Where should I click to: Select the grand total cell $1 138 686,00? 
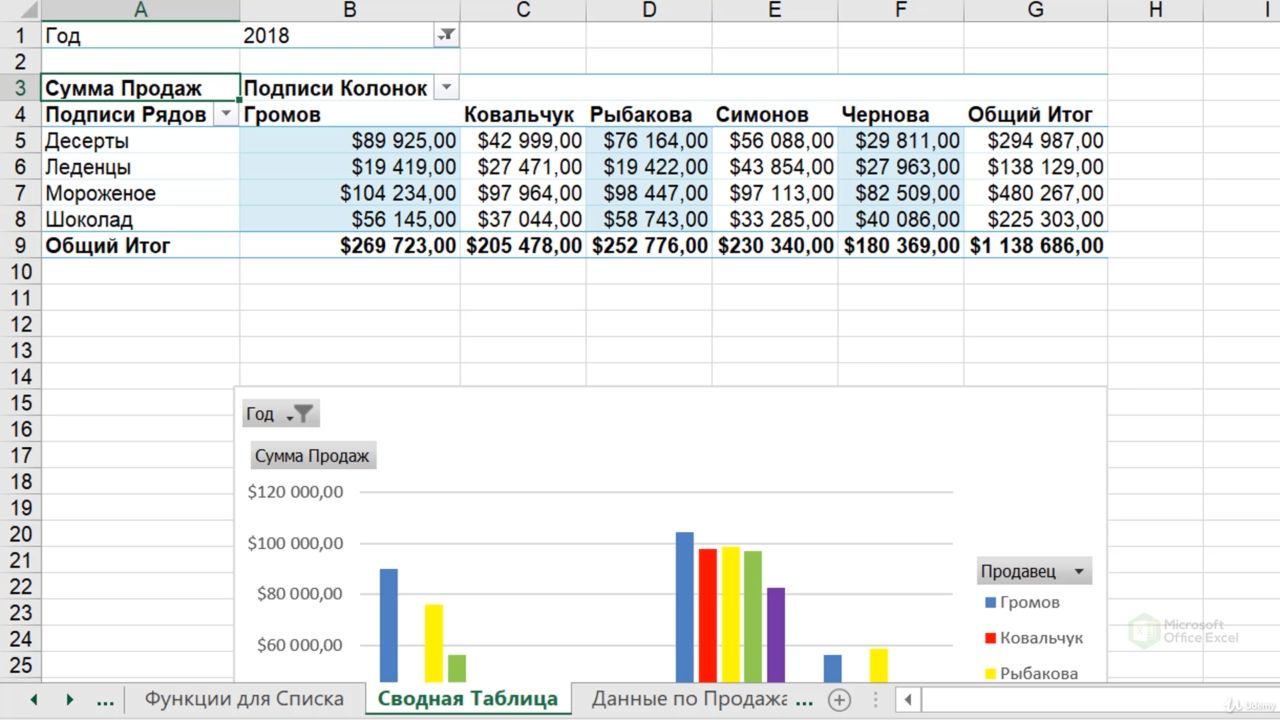pos(1036,246)
